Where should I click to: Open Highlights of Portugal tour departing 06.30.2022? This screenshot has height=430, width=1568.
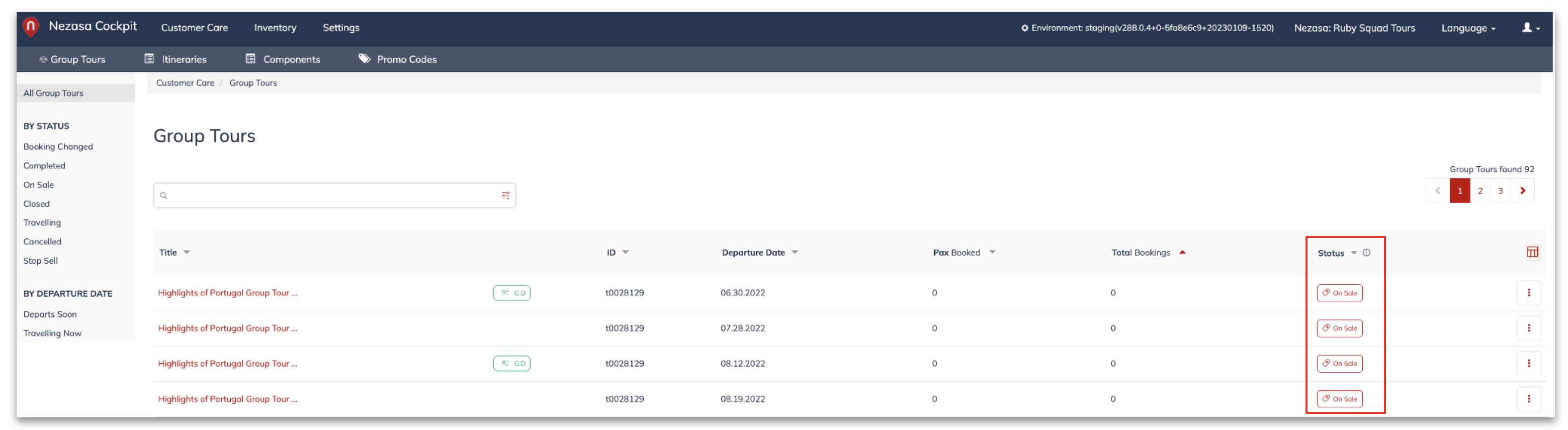tap(228, 293)
